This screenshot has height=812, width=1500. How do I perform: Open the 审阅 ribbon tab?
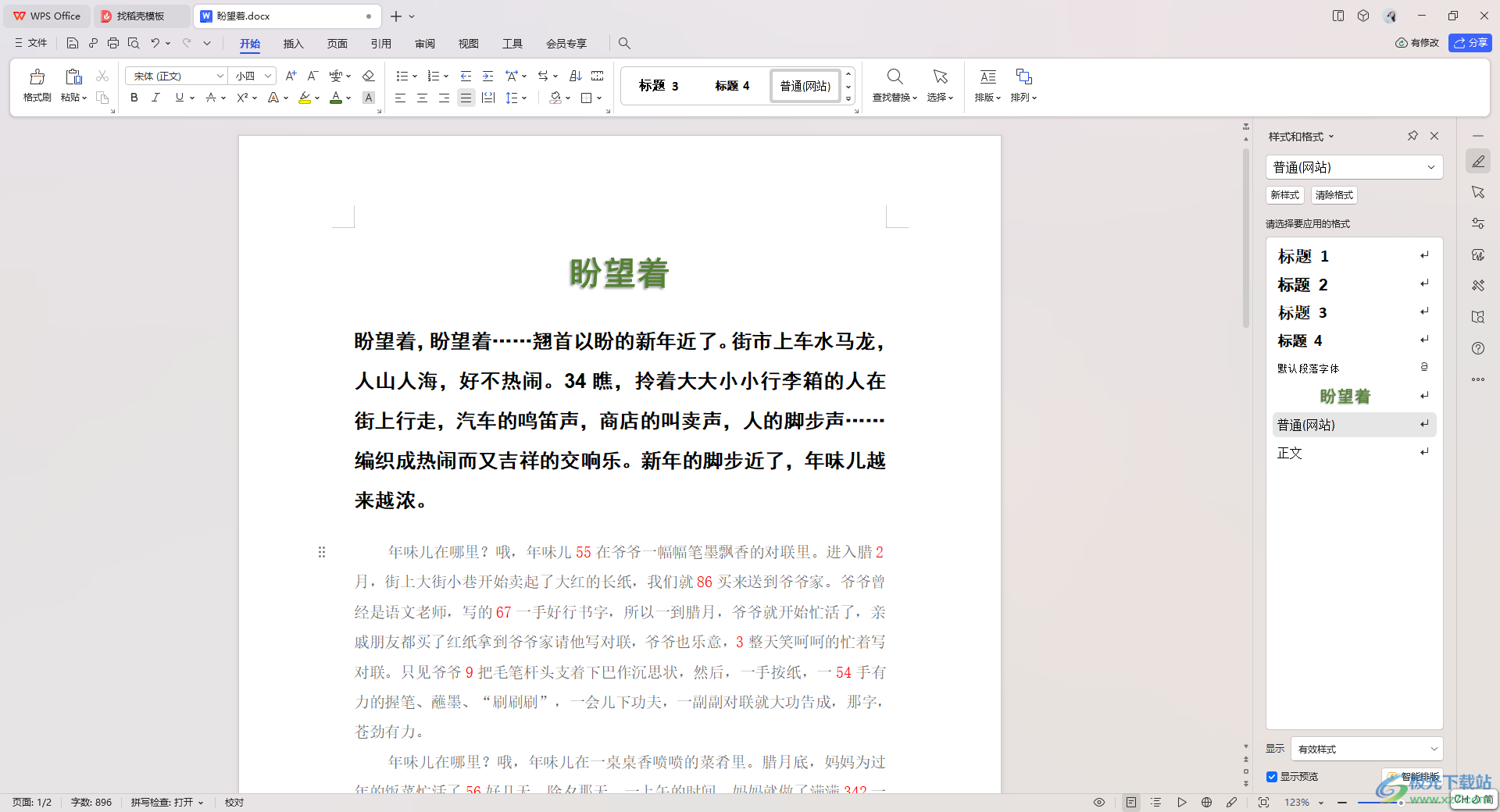[425, 43]
